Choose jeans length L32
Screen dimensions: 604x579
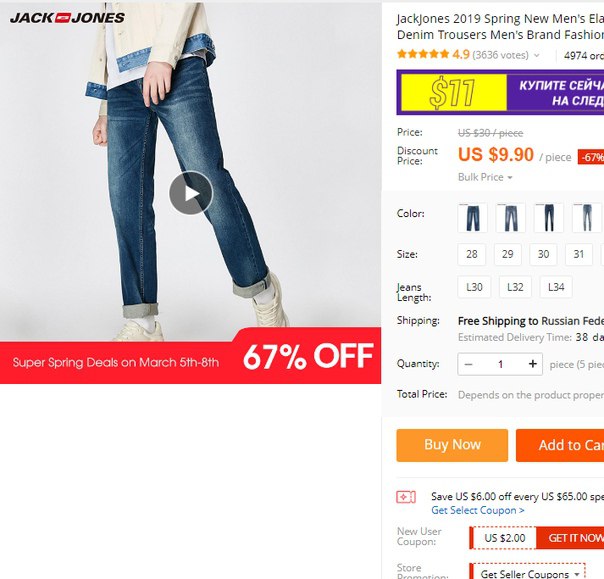(515, 287)
